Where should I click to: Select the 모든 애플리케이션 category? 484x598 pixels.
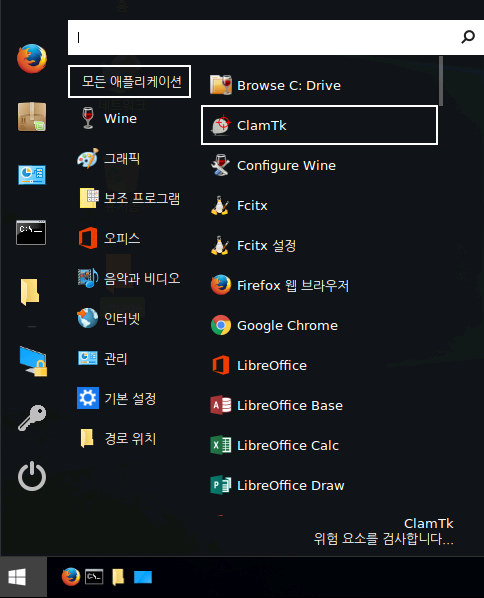click(129, 81)
